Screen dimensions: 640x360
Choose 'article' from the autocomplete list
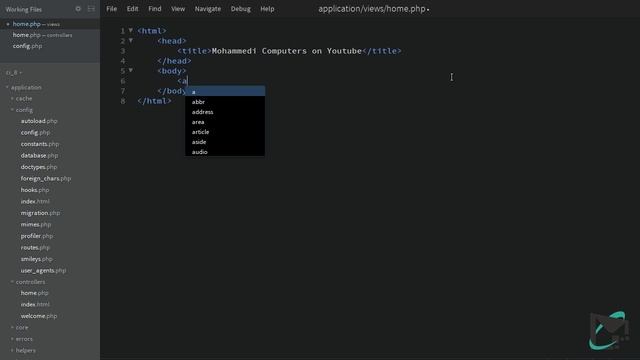click(x=225, y=132)
